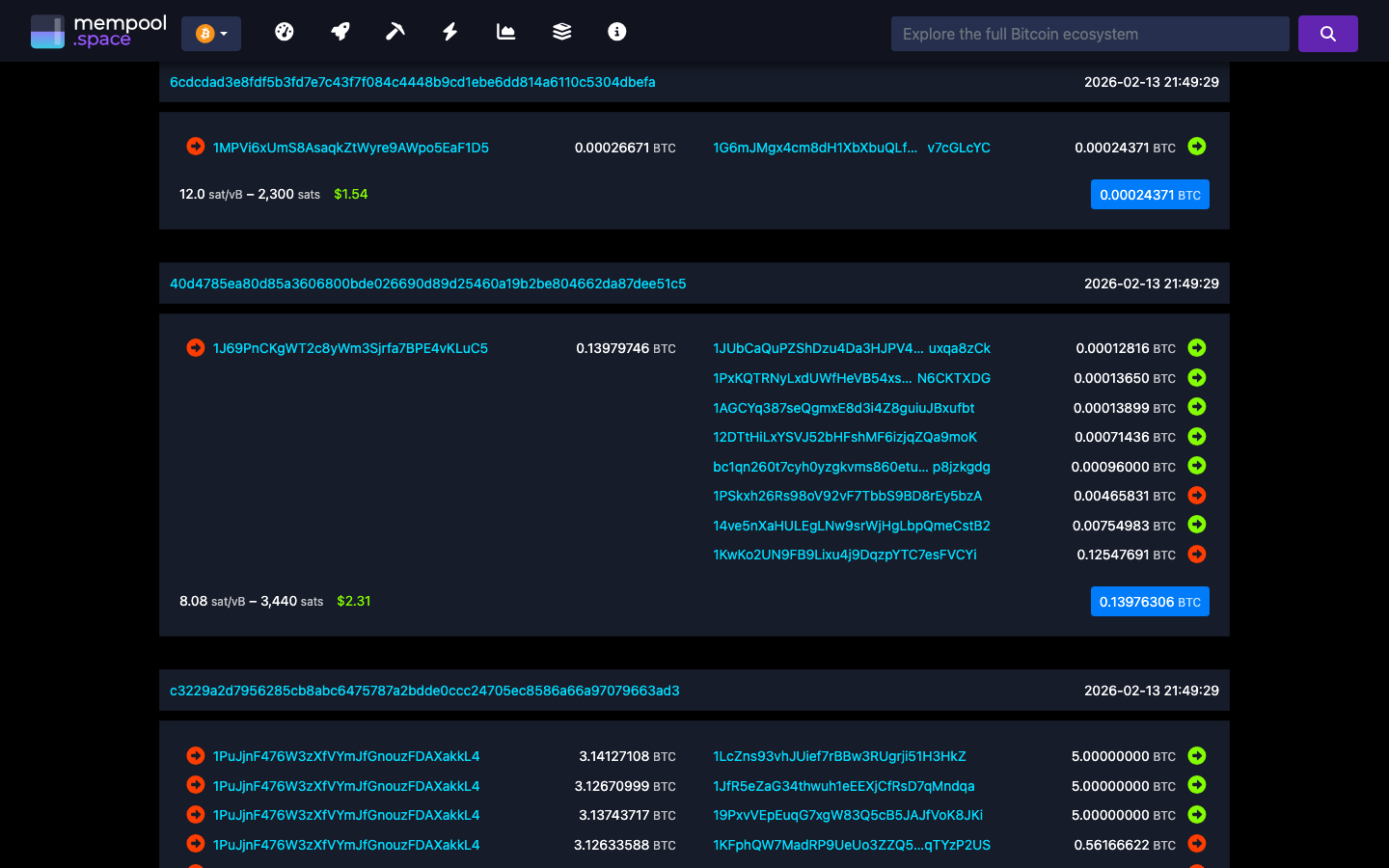Click the green arrow beside 0.00096000 BTC output

tap(1196, 466)
